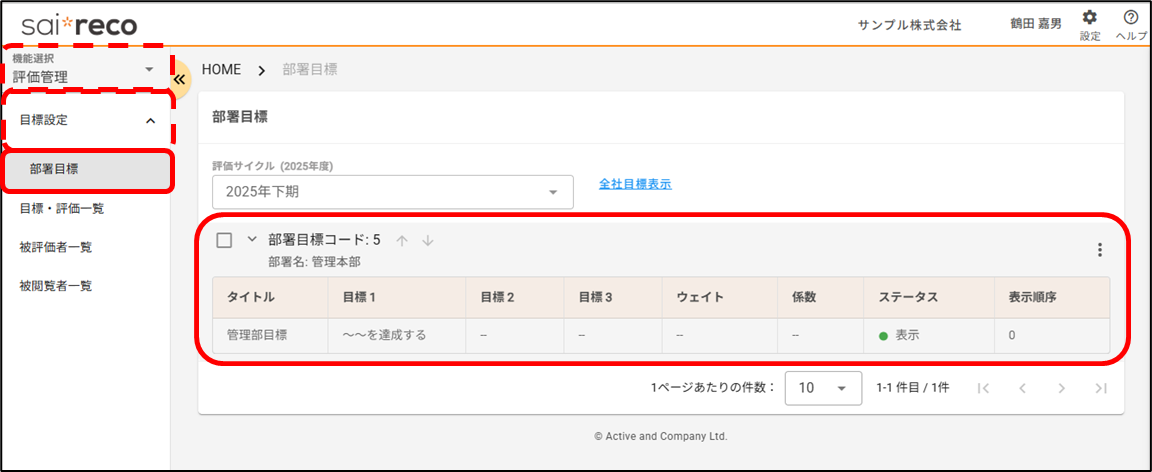
Task: Navigate to HOME in the breadcrumb
Action: click(x=222, y=70)
